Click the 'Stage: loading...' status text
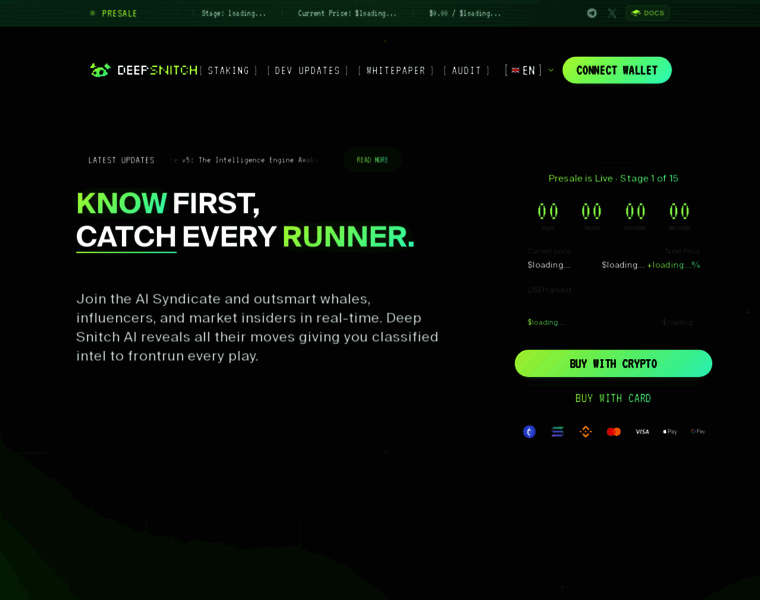This screenshot has width=760, height=600. [x=234, y=14]
